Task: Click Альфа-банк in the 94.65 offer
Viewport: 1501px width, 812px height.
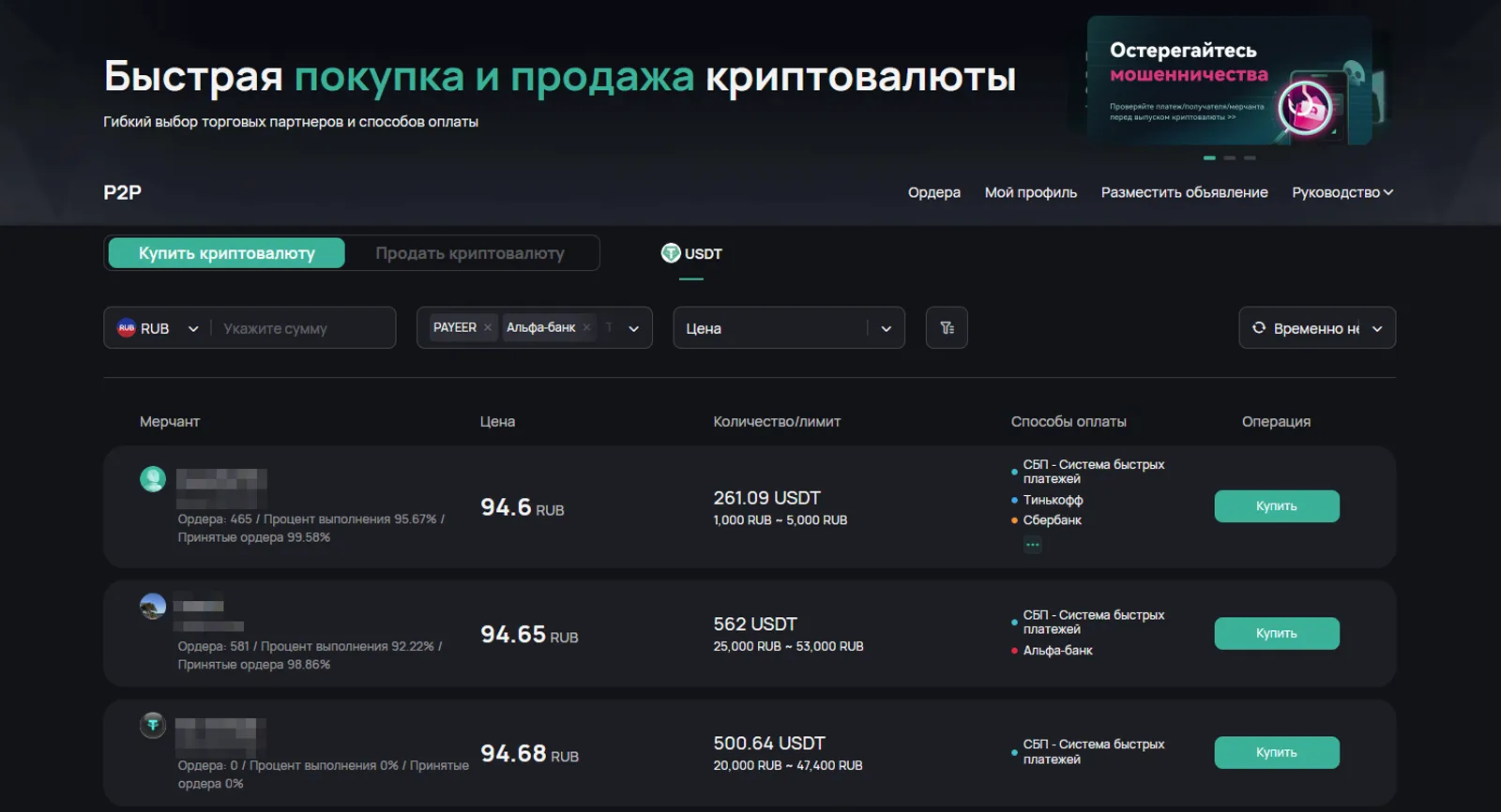Action: pyautogui.click(x=1058, y=651)
